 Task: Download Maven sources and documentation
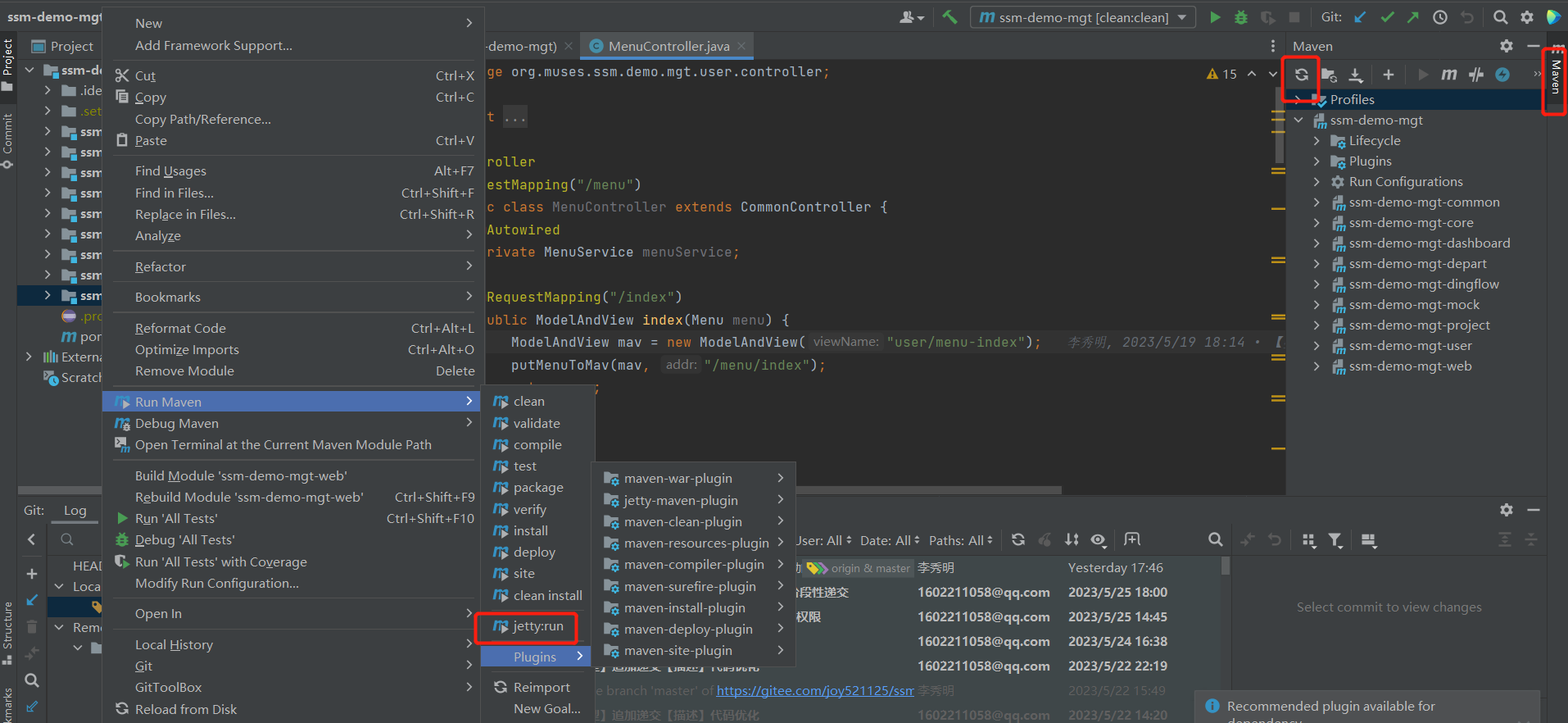(x=1356, y=75)
